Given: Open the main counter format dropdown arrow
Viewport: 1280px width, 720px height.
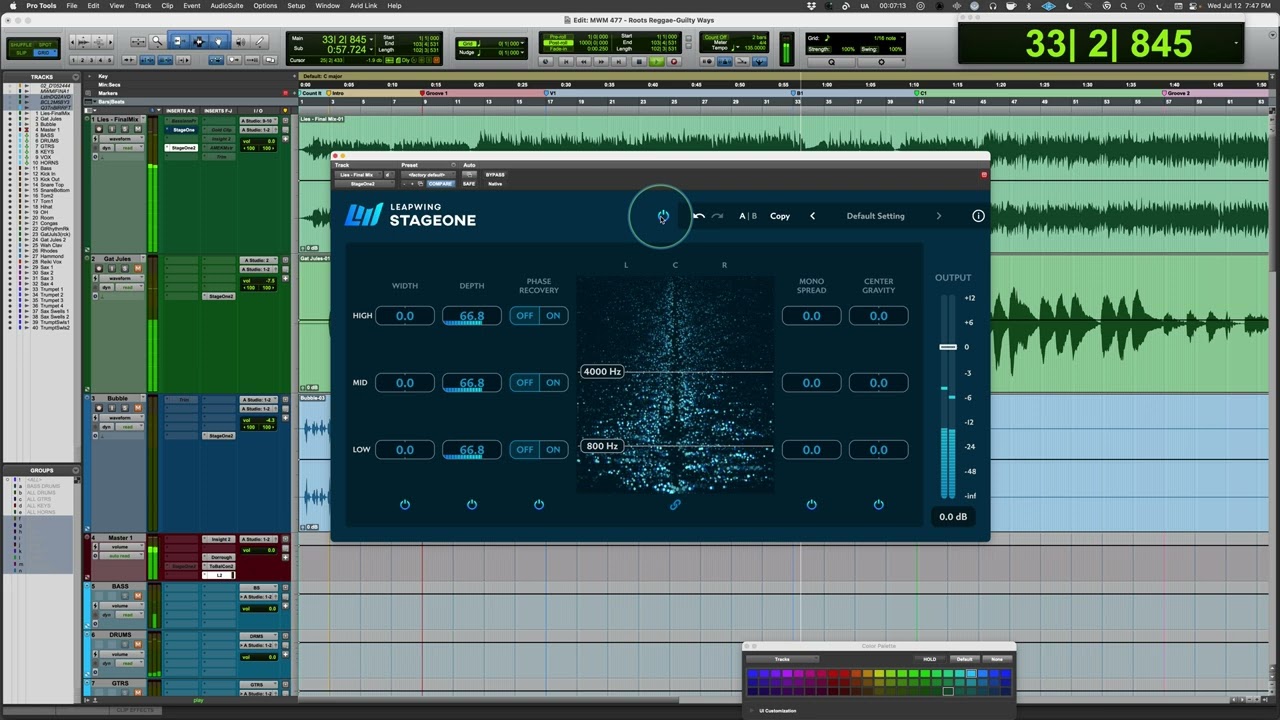Looking at the screenshot, I should point(371,39).
